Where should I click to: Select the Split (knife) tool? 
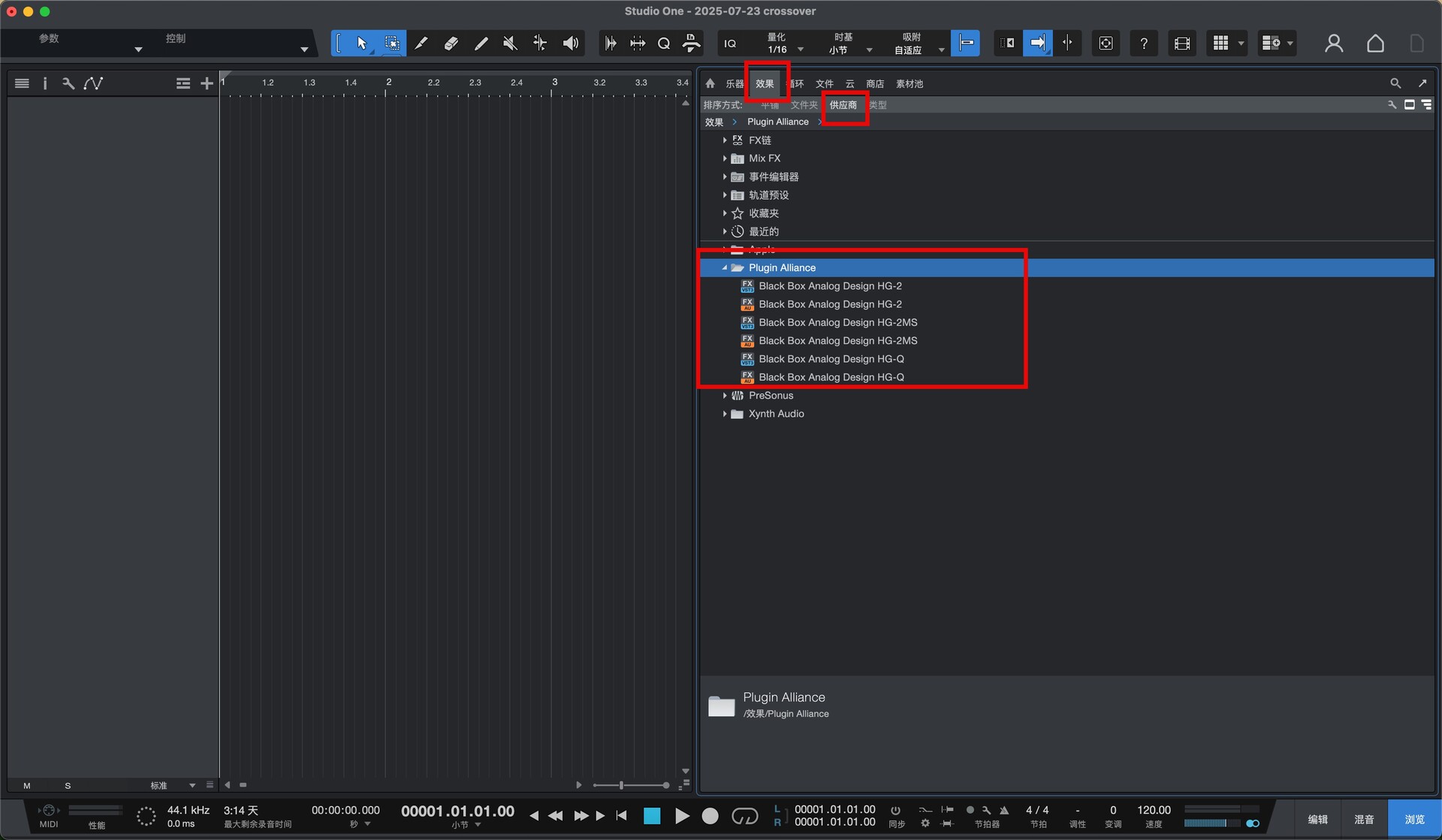(421, 44)
